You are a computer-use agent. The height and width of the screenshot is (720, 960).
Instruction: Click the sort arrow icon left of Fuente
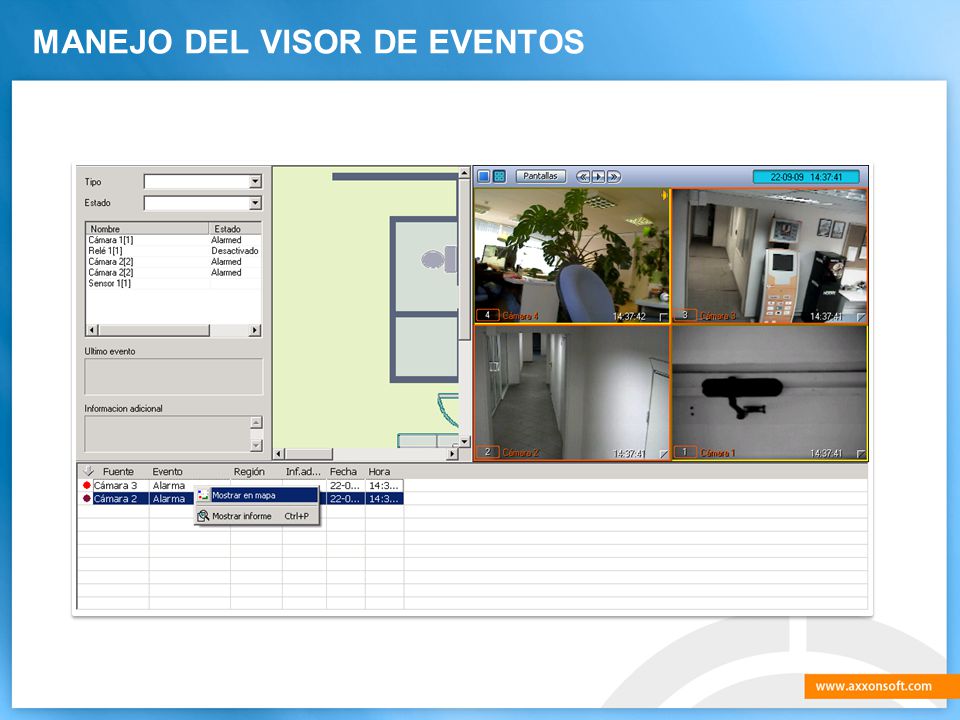pyautogui.click(x=89, y=471)
